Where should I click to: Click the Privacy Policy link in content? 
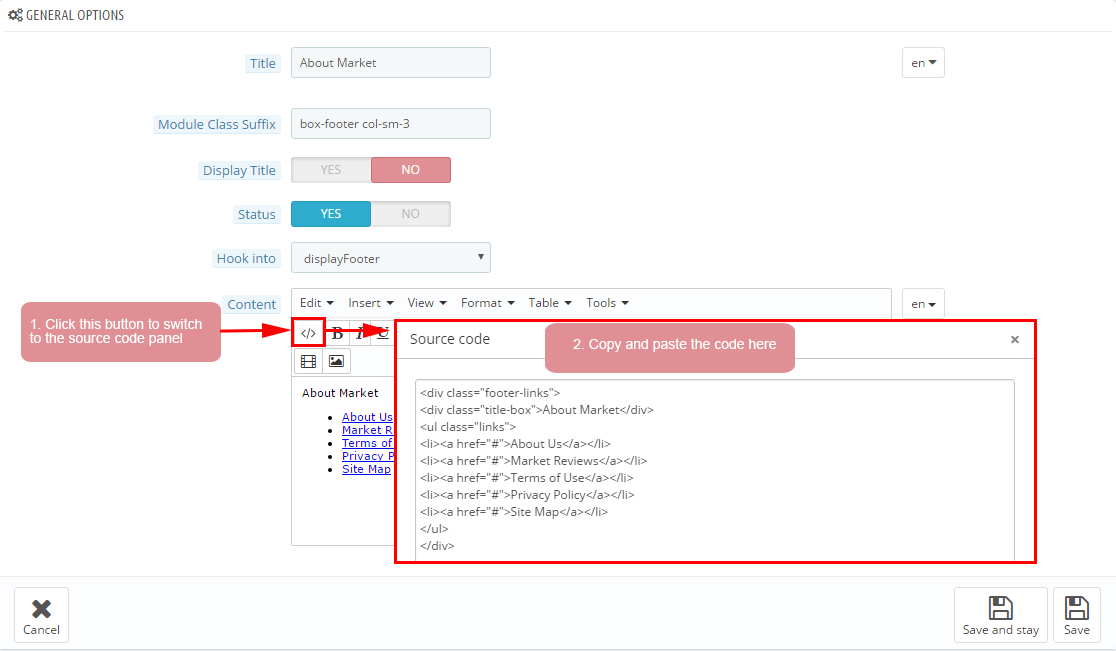tap(368, 456)
